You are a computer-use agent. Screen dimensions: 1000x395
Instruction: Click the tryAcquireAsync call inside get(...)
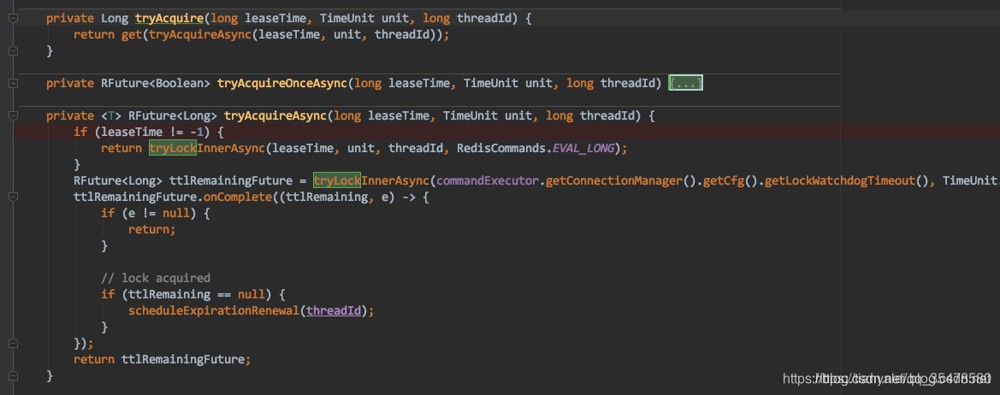point(200,35)
